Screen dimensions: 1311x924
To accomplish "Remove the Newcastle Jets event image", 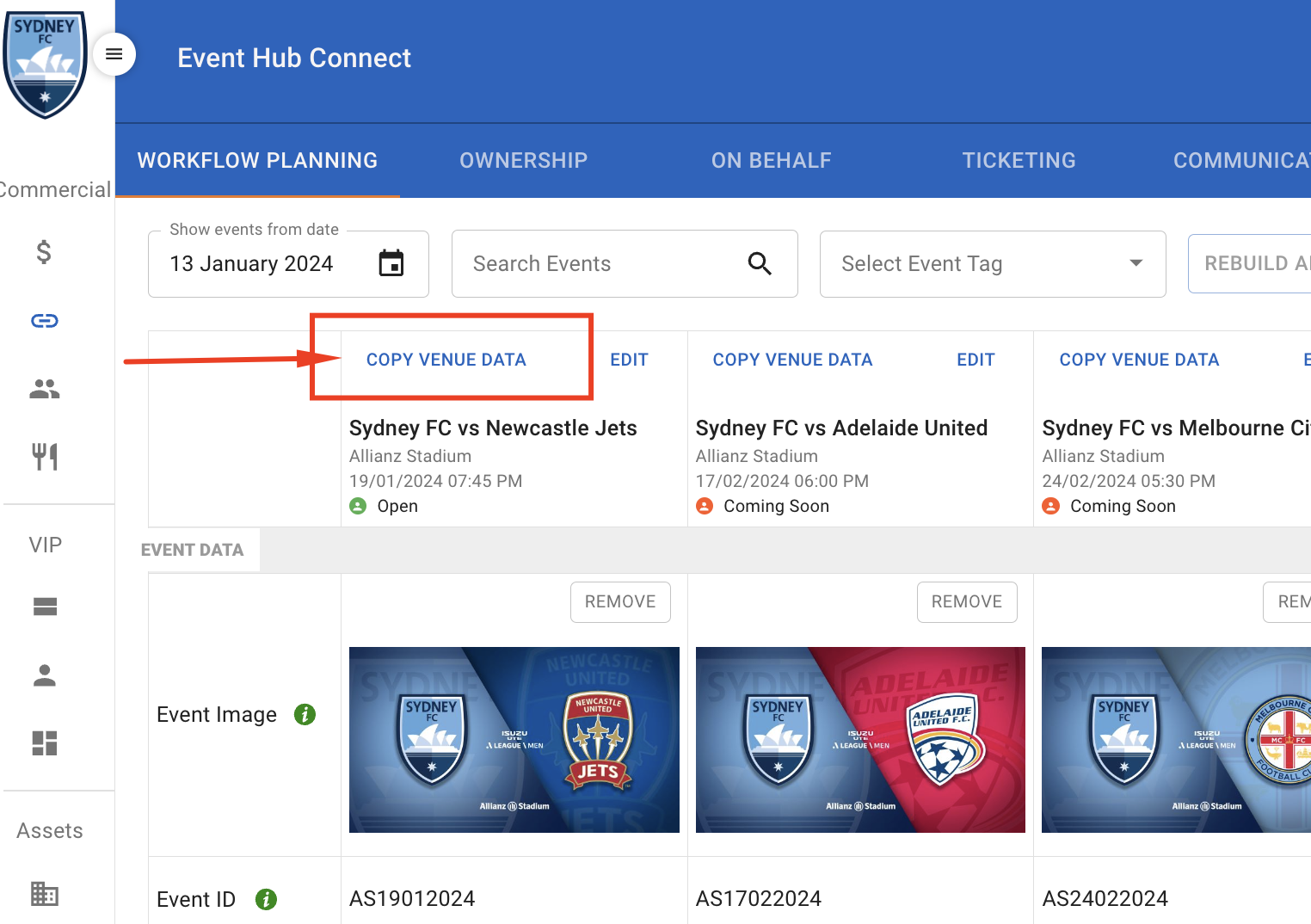I will tap(620, 602).
